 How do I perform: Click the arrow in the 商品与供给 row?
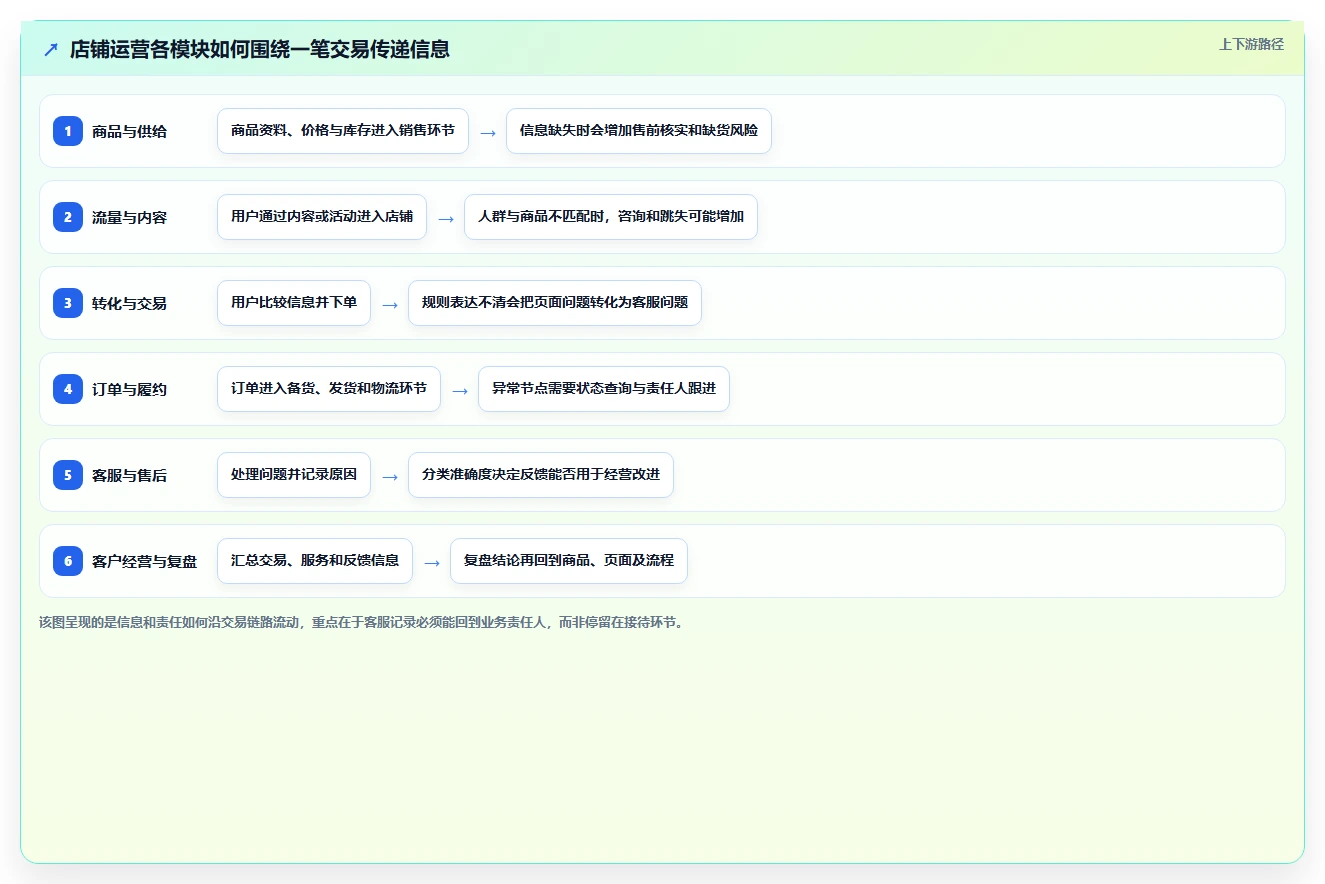coord(488,132)
